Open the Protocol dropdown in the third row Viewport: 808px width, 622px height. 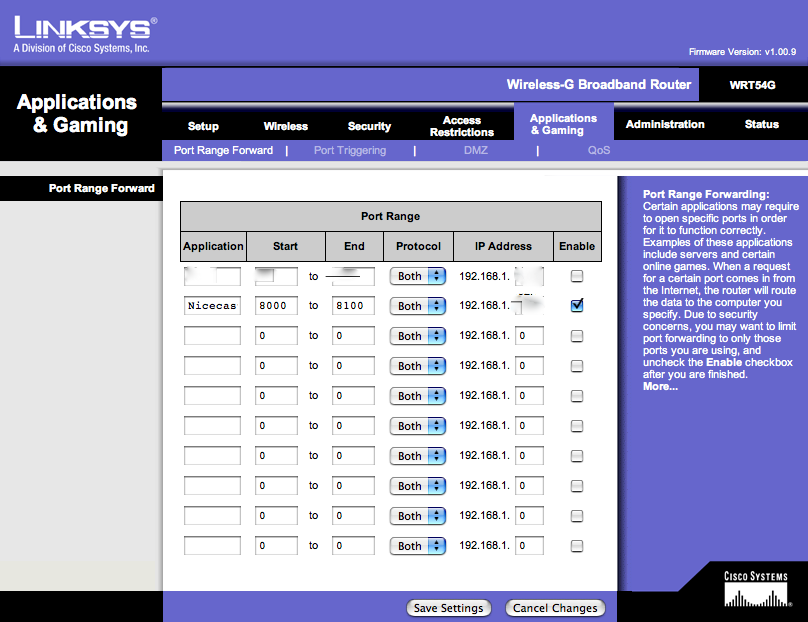(x=417, y=336)
